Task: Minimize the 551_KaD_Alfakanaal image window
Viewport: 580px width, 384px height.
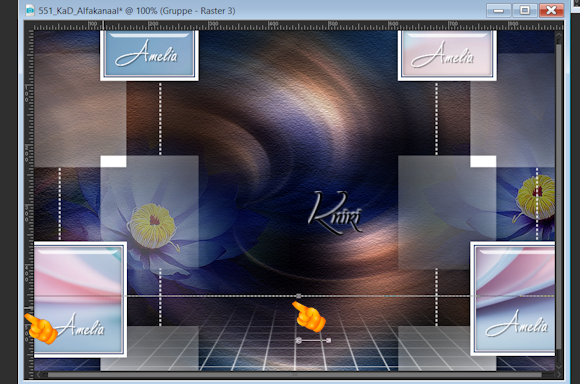Action: pos(499,10)
